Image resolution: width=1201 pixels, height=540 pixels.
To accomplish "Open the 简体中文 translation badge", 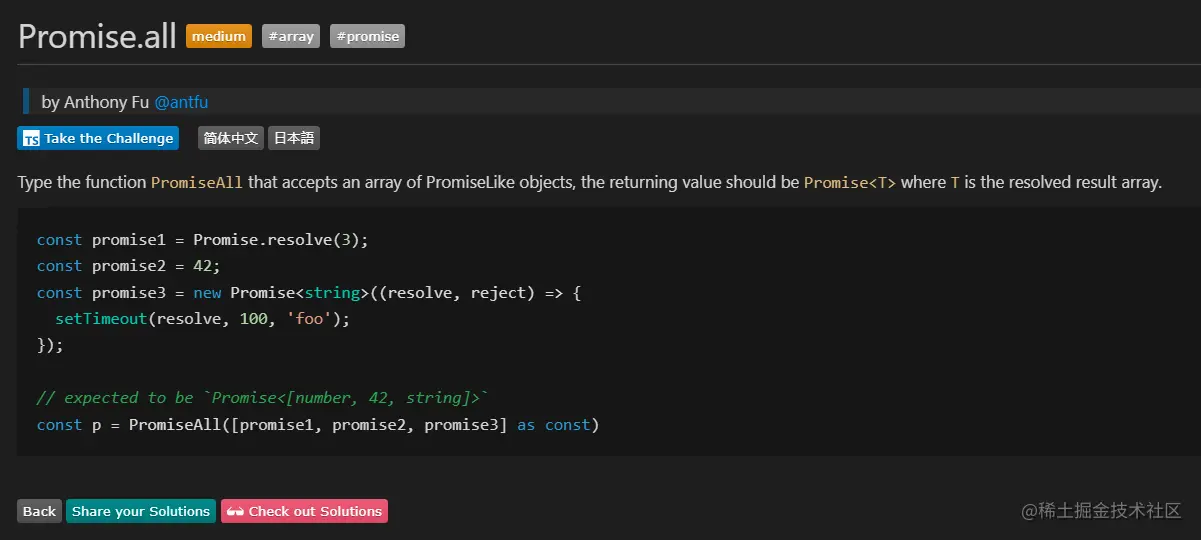I will coord(231,138).
